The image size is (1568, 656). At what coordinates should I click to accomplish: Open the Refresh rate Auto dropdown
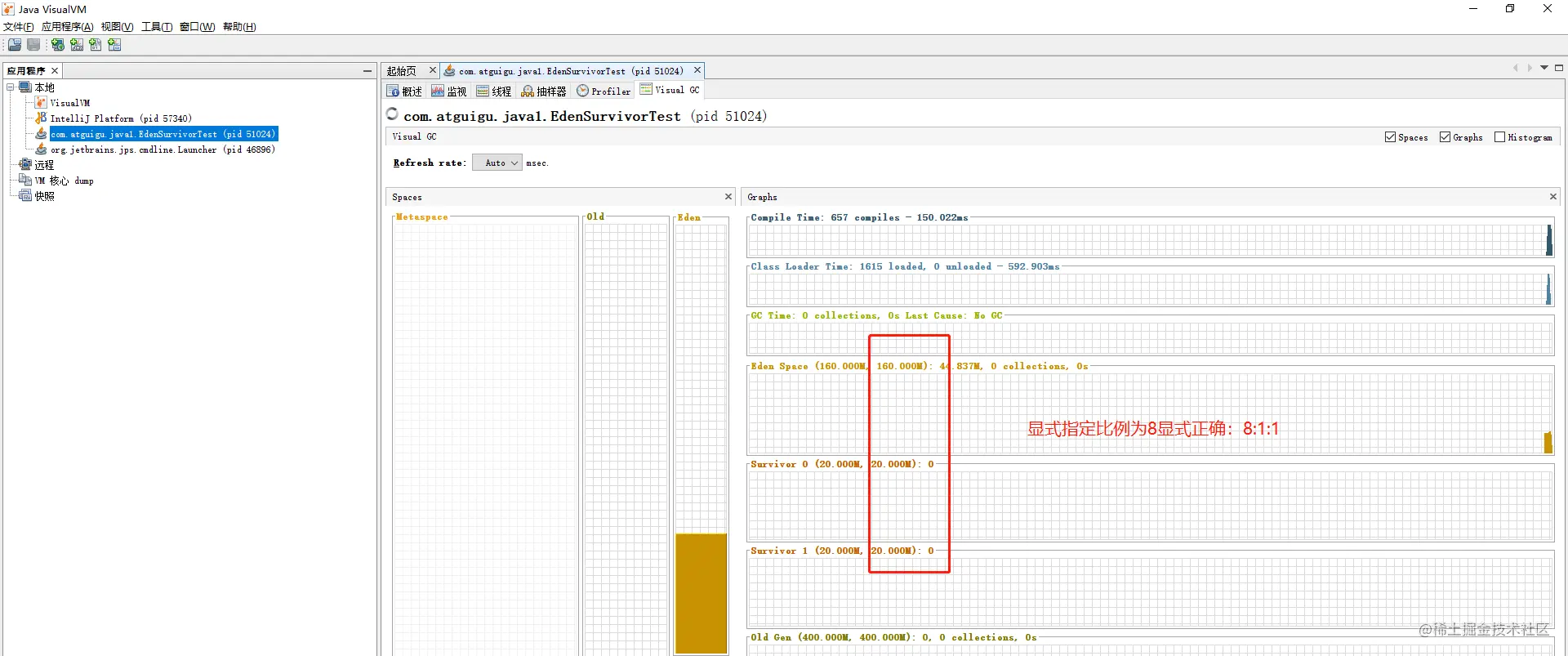tap(497, 163)
